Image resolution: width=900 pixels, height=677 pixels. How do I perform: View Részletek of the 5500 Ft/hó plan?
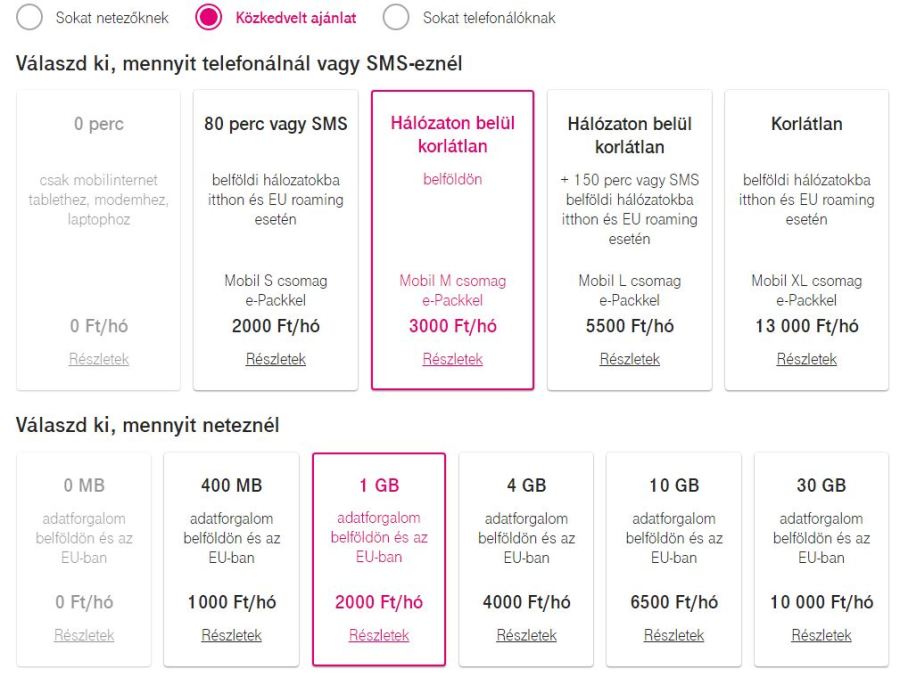coord(630,359)
